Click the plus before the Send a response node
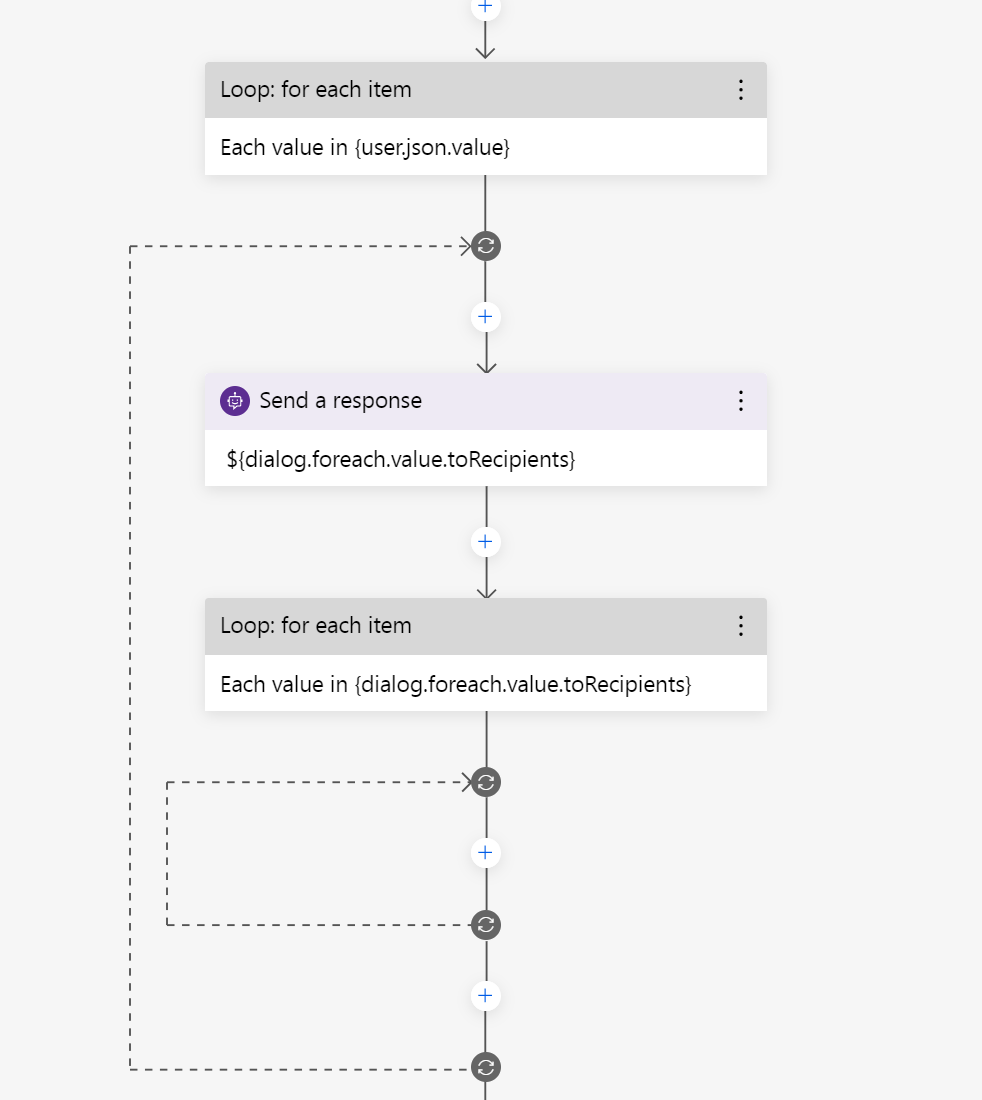The height and width of the screenshot is (1100, 982). [485, 316]
